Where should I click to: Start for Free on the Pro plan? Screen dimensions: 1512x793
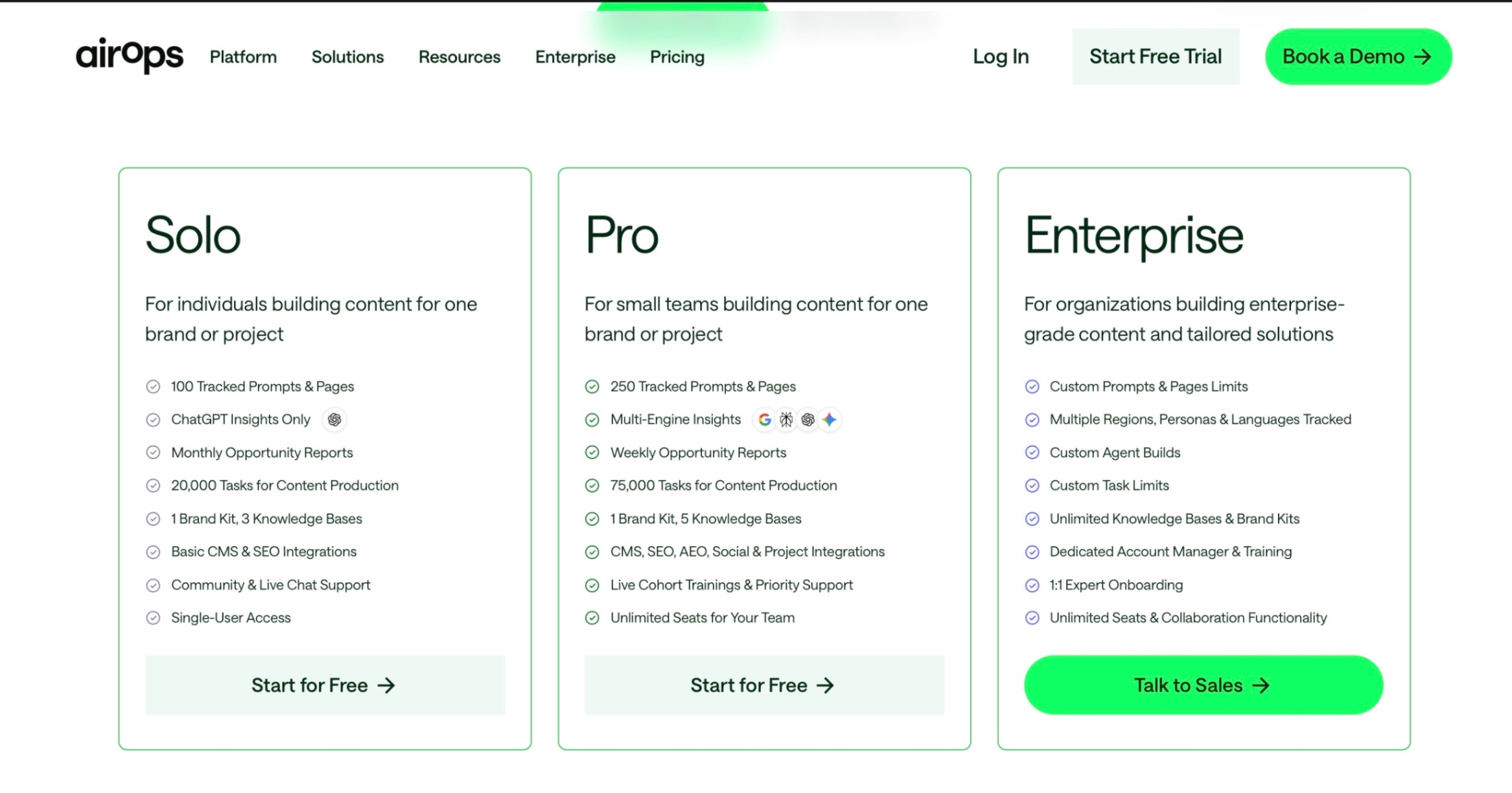coord(764,685)
